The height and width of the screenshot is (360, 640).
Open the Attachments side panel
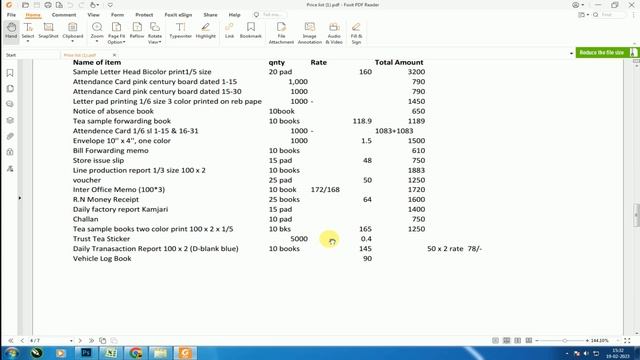(10, 136)
